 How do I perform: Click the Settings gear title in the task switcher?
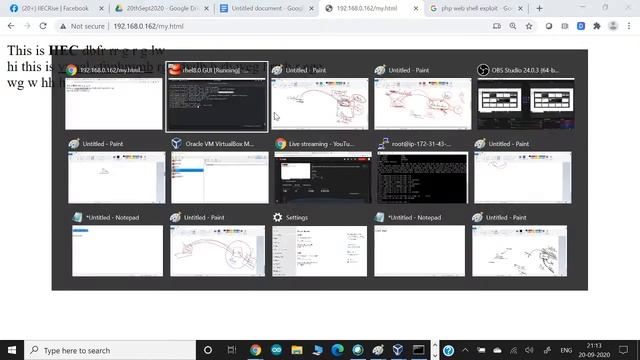point(297,218)
